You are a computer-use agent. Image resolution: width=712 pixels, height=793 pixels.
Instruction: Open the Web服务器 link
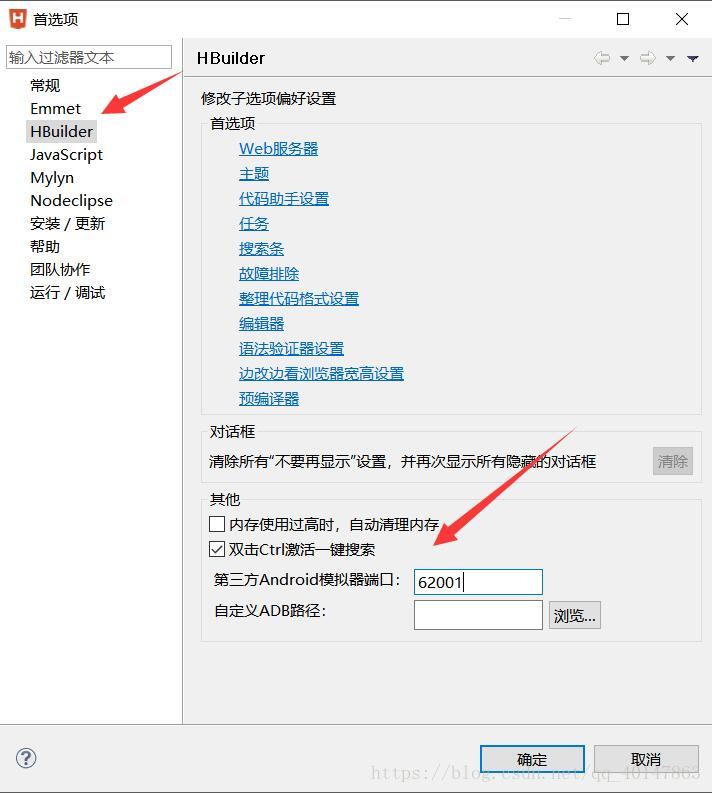[x=279, y=149]
